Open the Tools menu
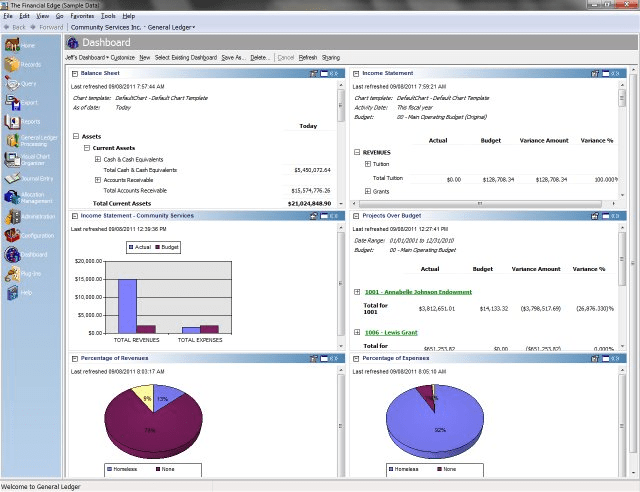 (108, 16)
